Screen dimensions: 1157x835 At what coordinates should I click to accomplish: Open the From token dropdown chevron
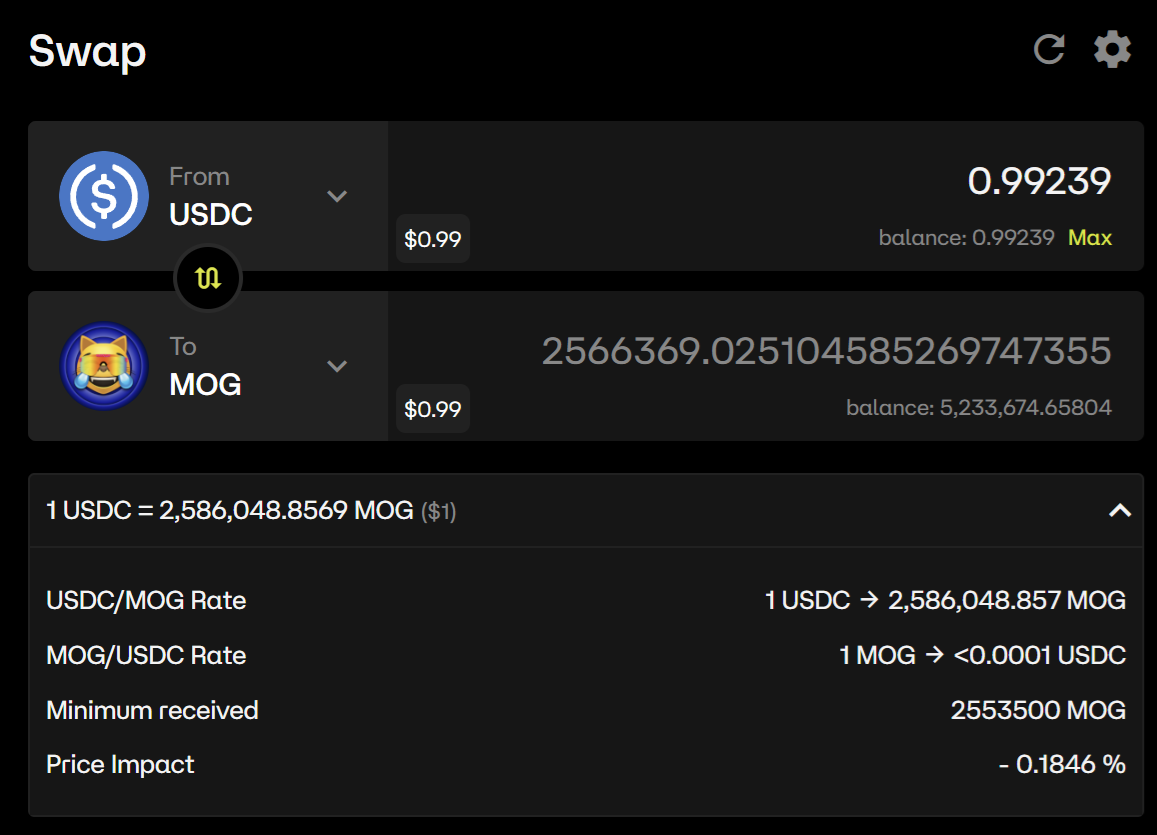click(337, 196)
